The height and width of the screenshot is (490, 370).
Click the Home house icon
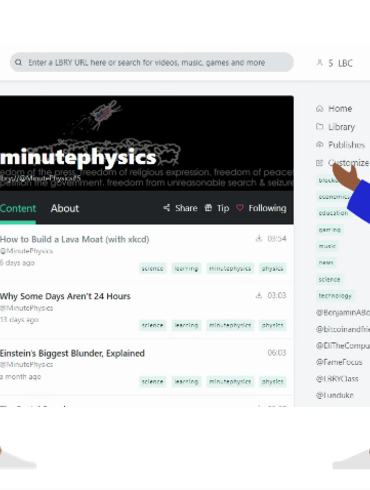click(319, 109)
